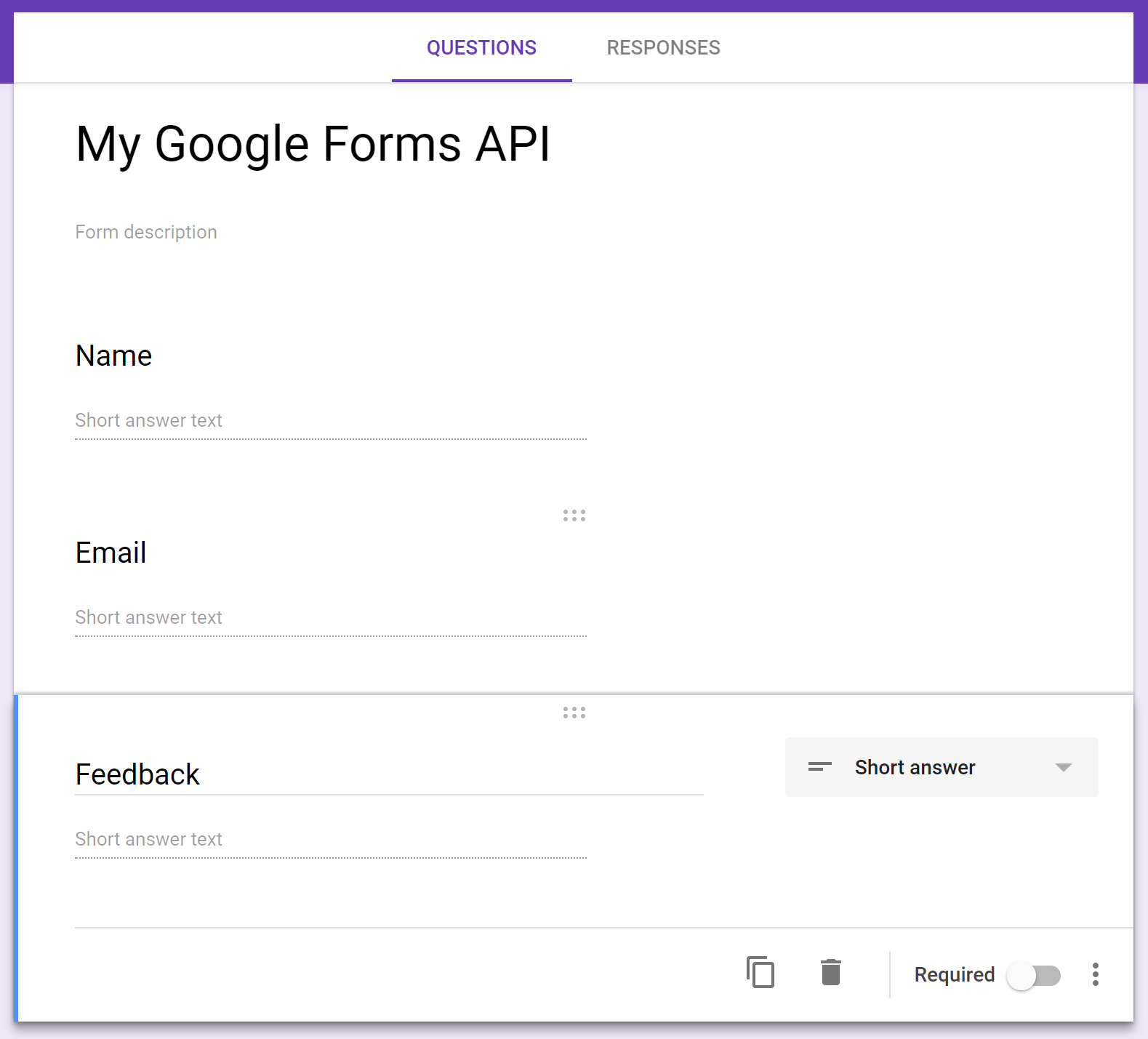Toggle the Required switch on
This screenshot has width=1148, height=1039.
[x=1034, y=975]
